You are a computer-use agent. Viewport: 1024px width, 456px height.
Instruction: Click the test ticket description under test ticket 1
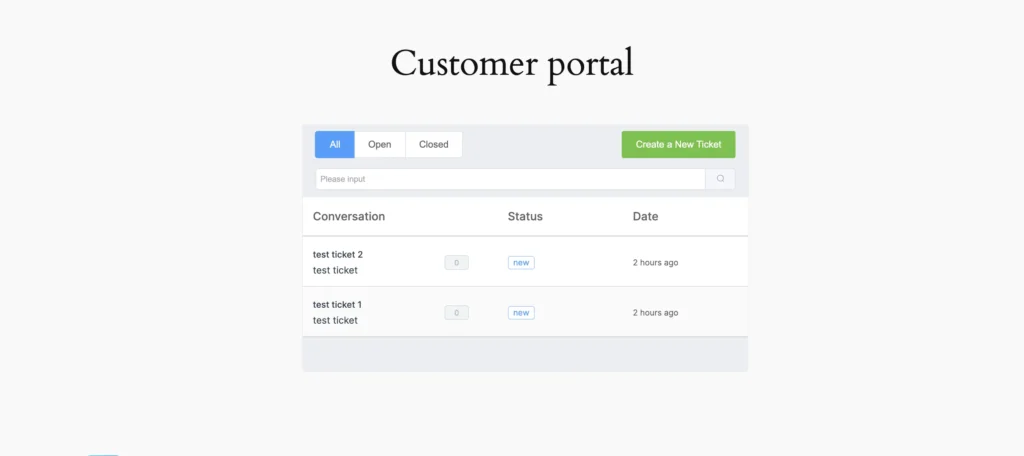335,321
